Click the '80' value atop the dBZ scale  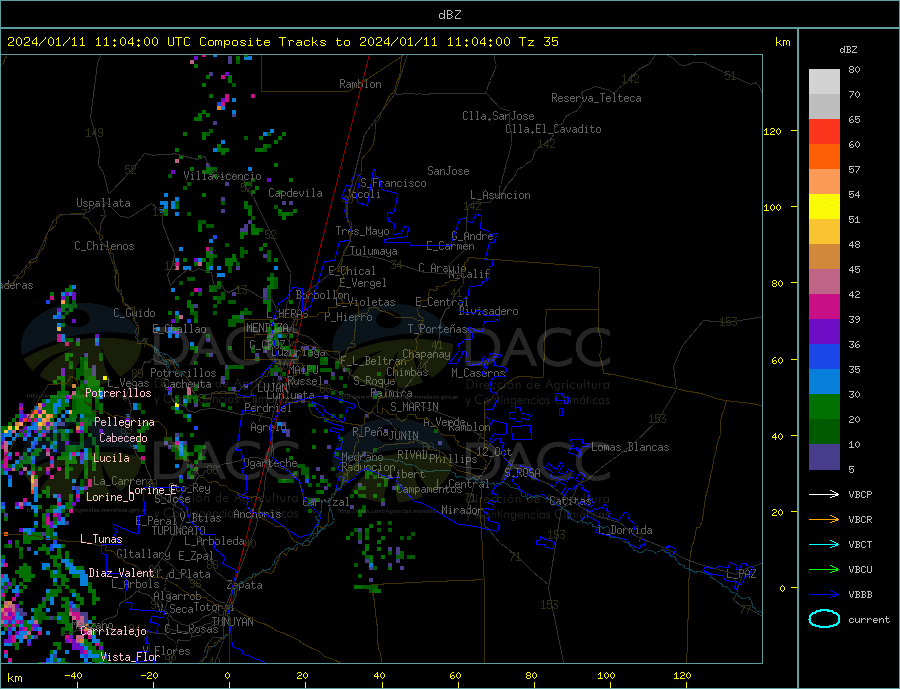[854, 69]
